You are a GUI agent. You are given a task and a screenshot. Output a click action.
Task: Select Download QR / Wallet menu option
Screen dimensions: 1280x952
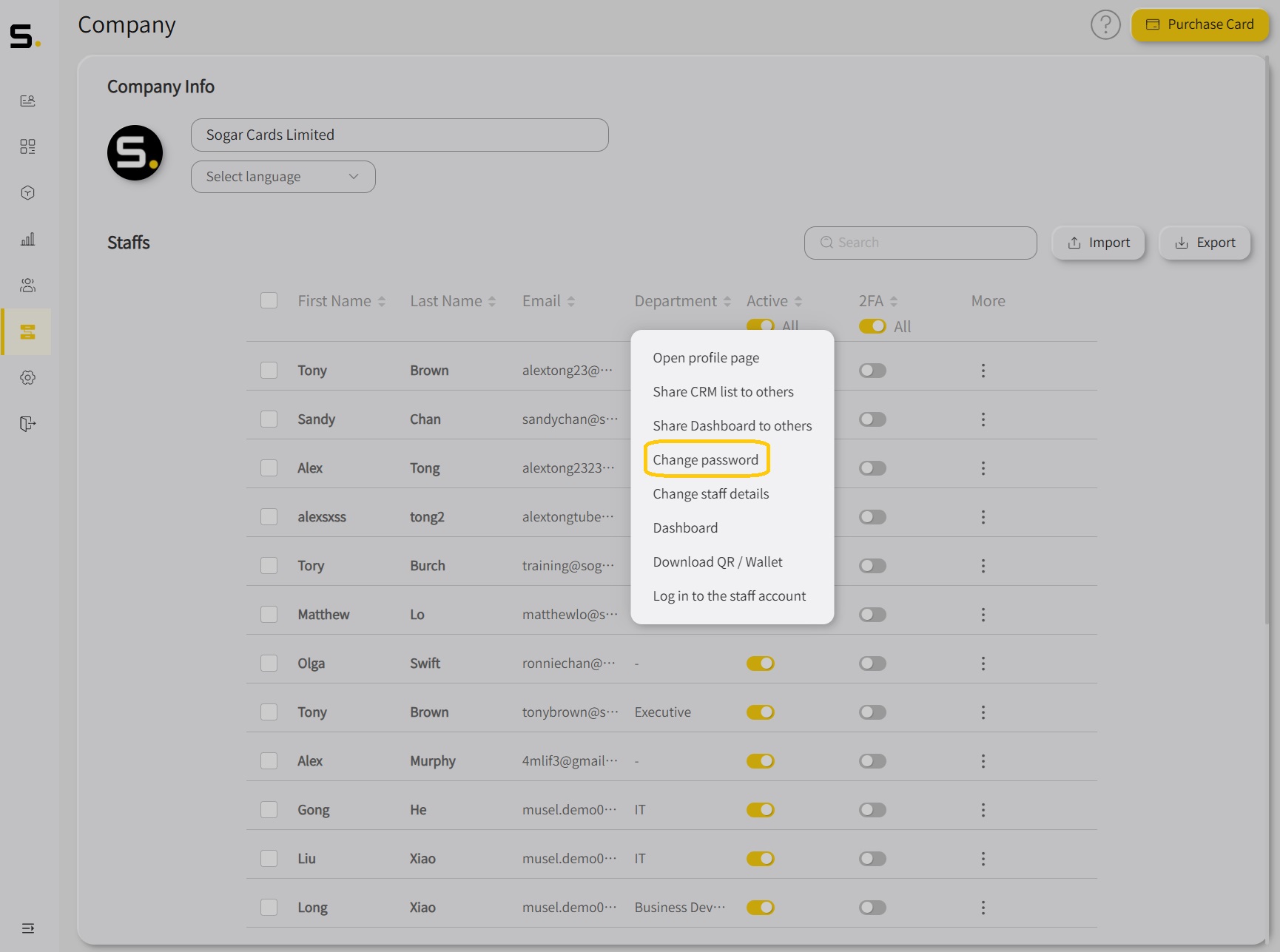(x=717, y=562)
